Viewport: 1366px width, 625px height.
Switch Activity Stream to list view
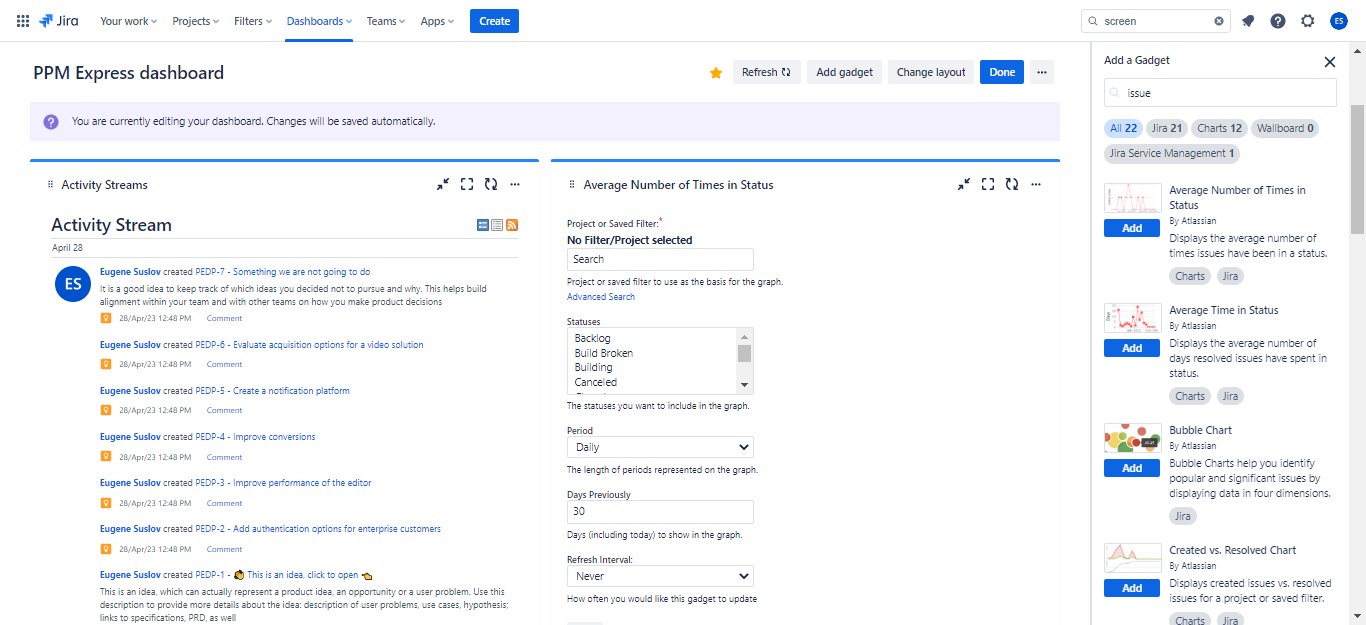point(497,226)
